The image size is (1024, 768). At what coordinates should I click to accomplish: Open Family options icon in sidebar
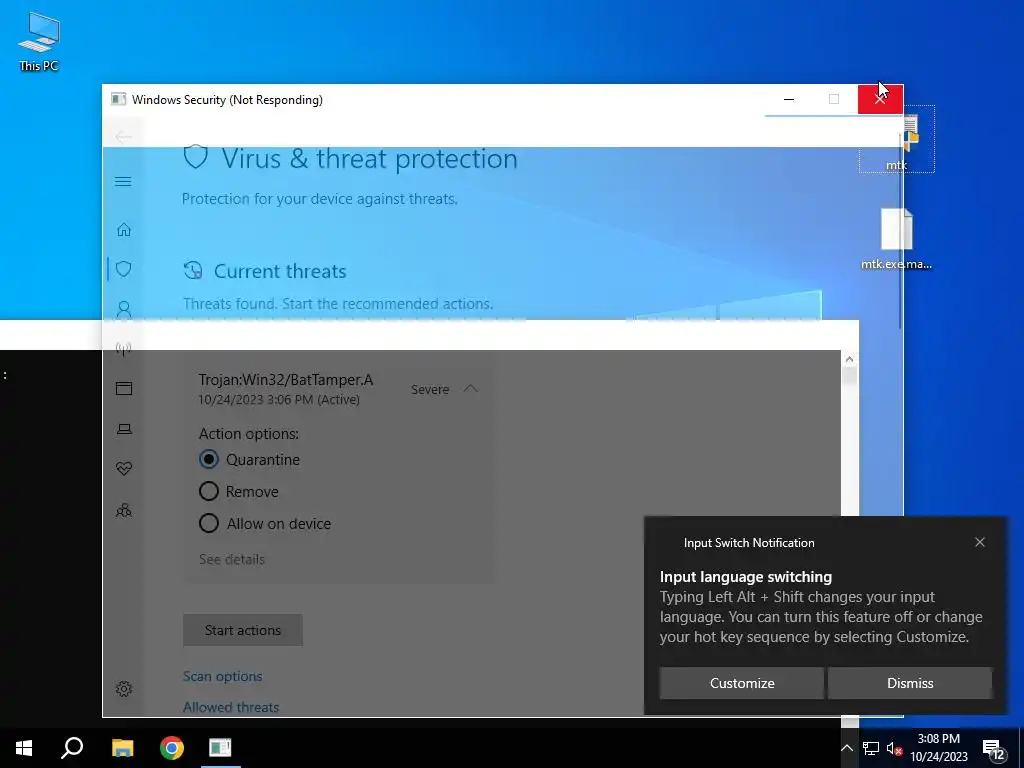click(123, 510)
